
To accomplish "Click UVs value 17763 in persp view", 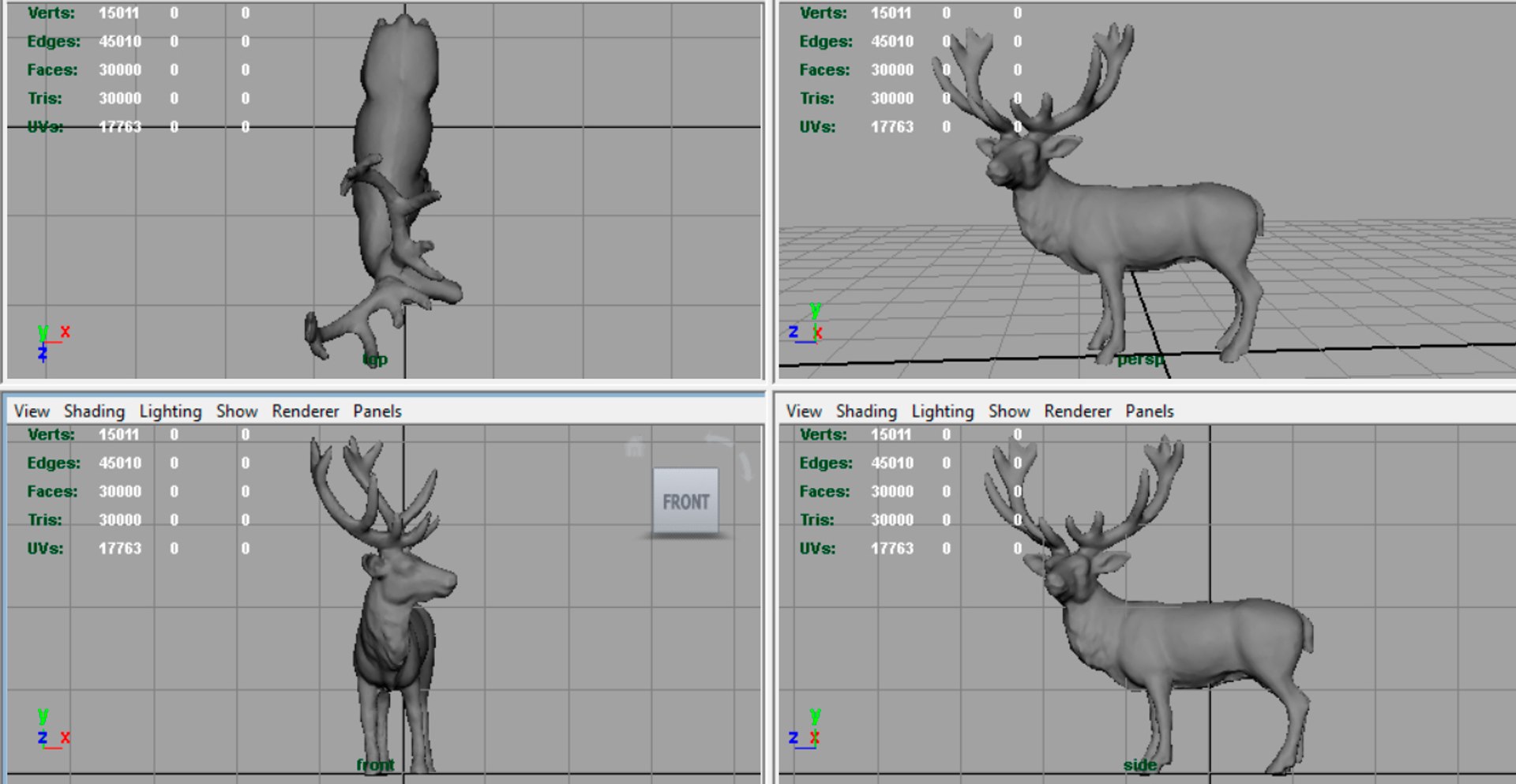I will point(892,127).
